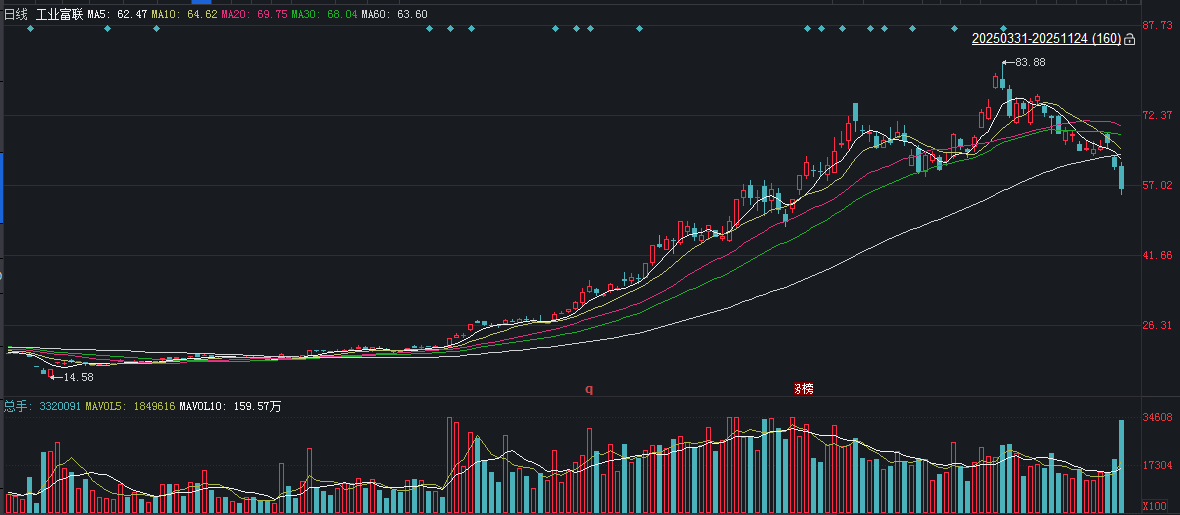Click the leftmost diamond event marker

click(x=30, y=28)
